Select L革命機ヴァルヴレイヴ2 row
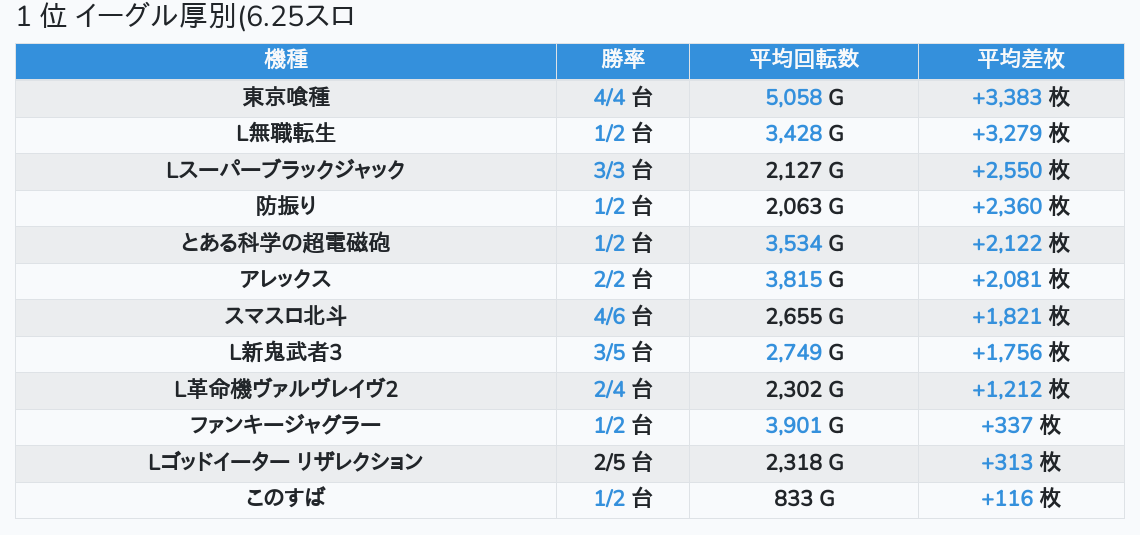This screenshot has height=535, width=1140. (x=570, y=390)
